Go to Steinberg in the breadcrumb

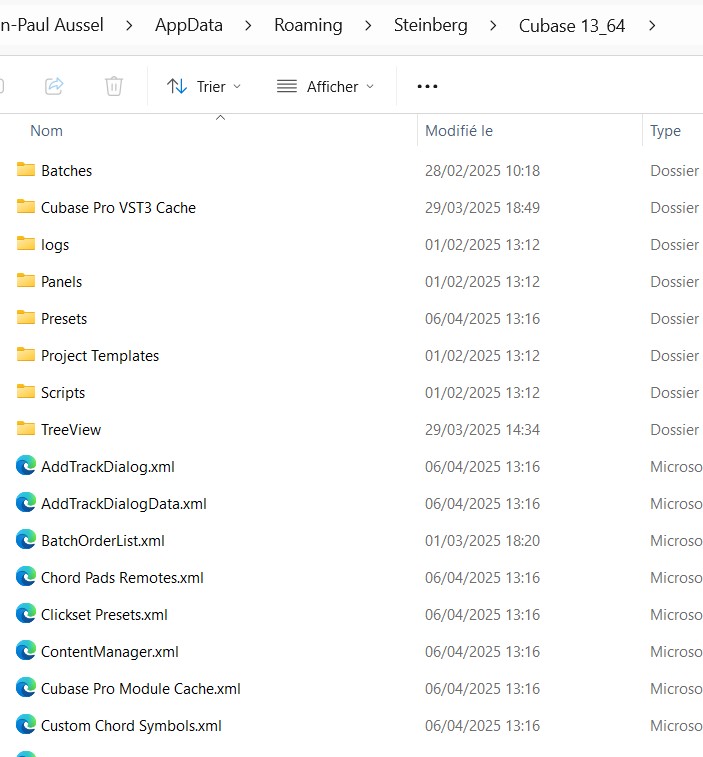pos(431,25)
